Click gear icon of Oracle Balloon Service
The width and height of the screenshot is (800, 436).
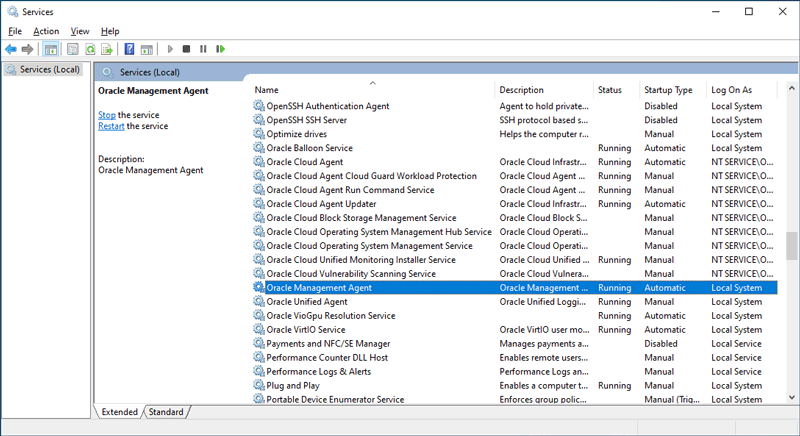click(259, 148)
